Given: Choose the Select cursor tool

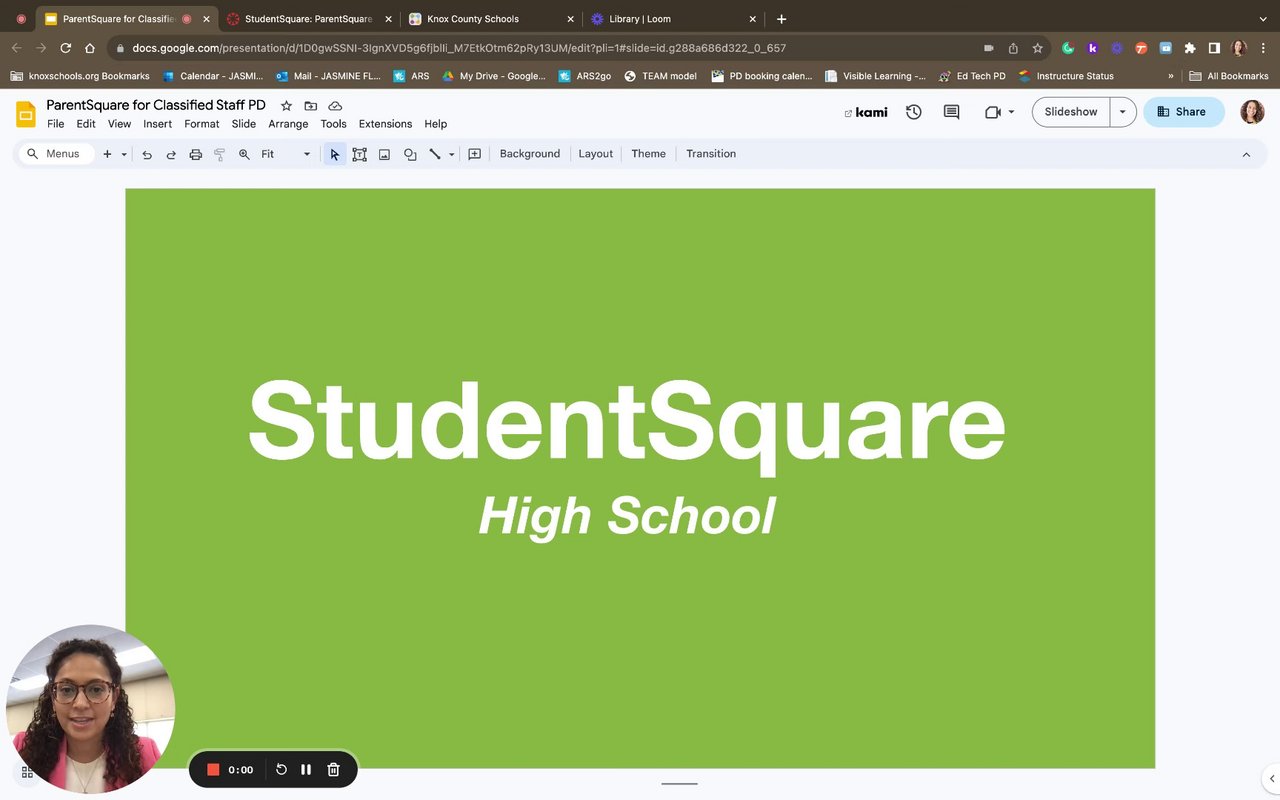Looking at the screenshot, I should click(335, 154).
